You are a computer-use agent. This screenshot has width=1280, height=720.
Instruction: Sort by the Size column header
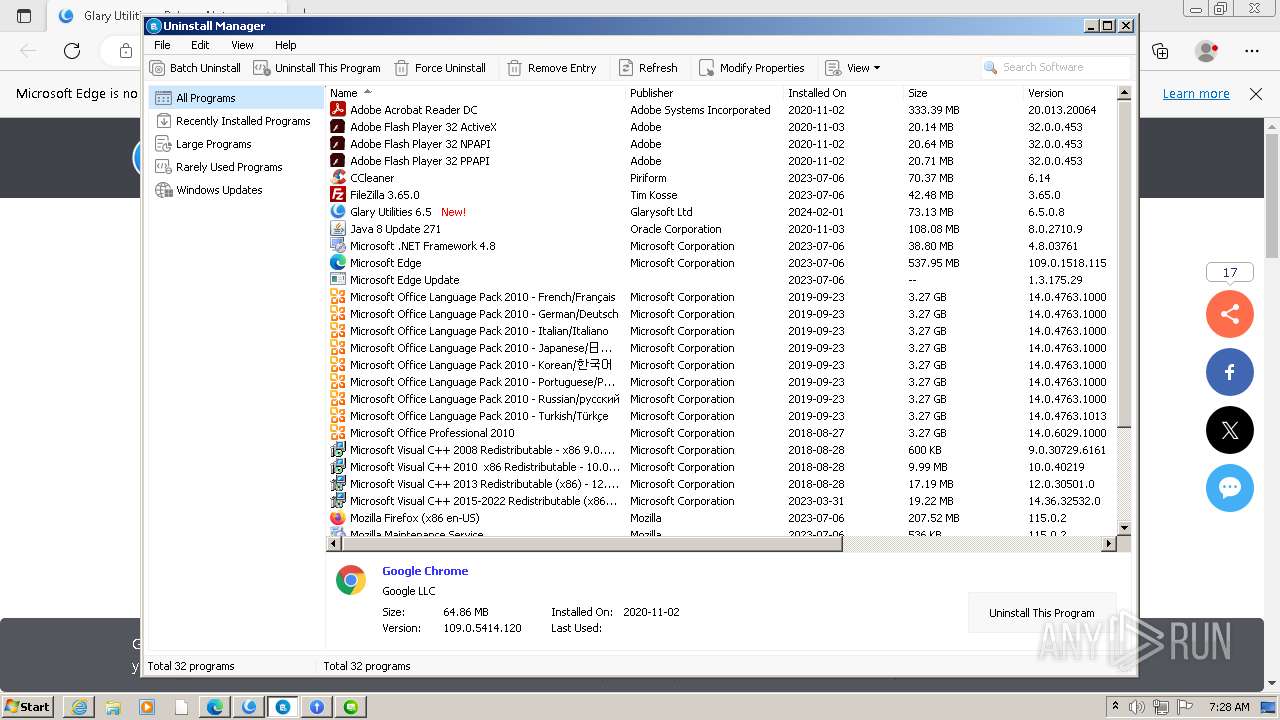tap(963, 93)
